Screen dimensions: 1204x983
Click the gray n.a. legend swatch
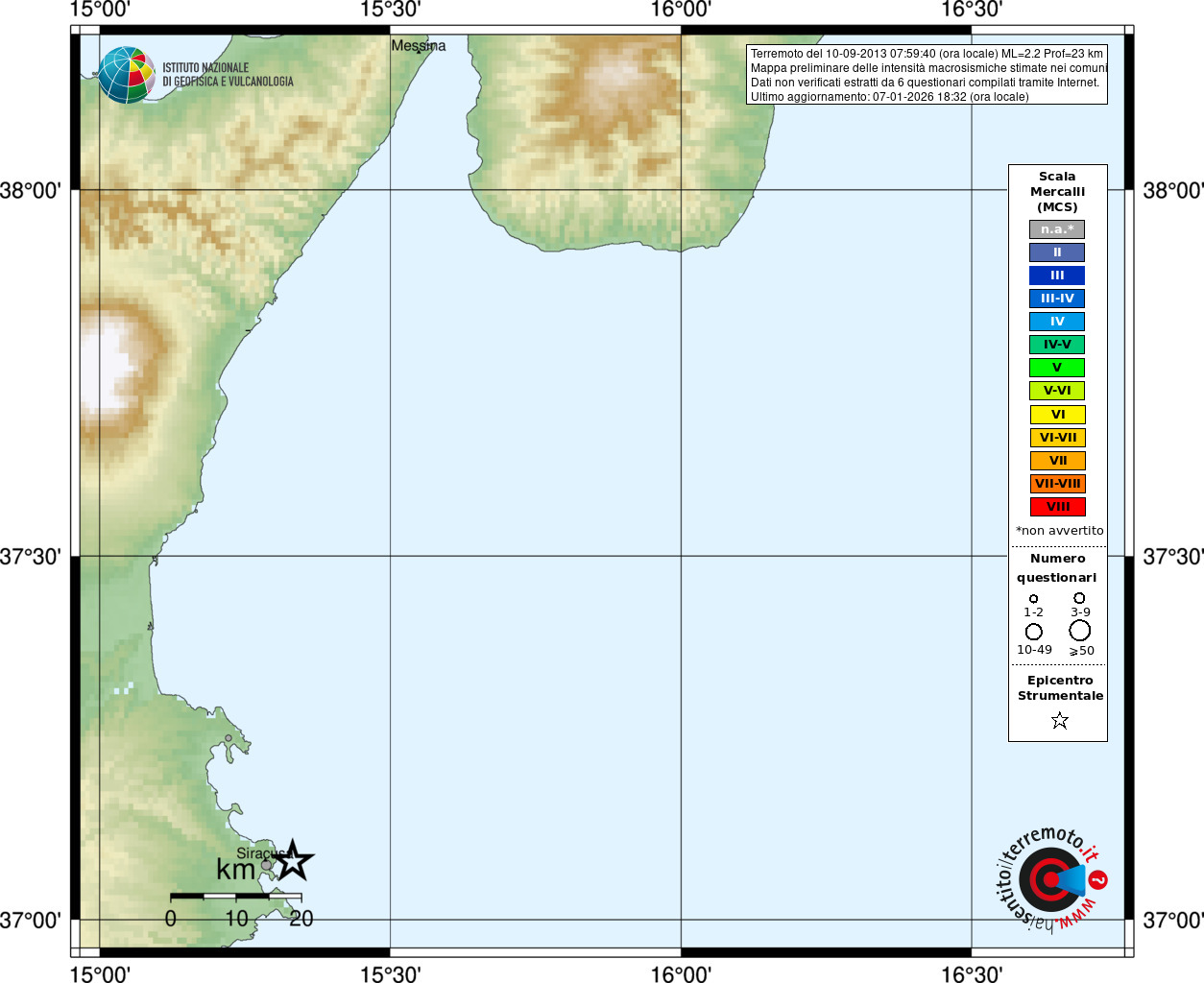(1057, 229)
